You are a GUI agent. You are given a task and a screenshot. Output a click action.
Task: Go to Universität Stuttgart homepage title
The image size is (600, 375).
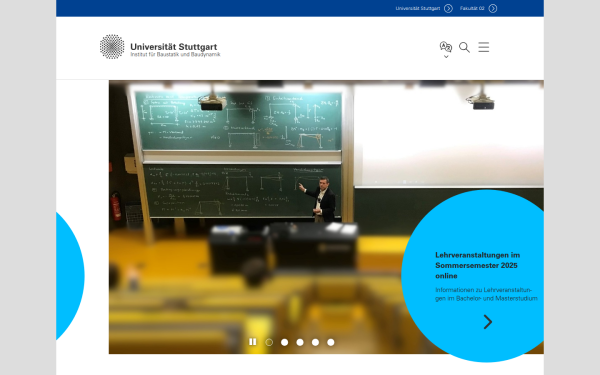click(x=174, y=47)
